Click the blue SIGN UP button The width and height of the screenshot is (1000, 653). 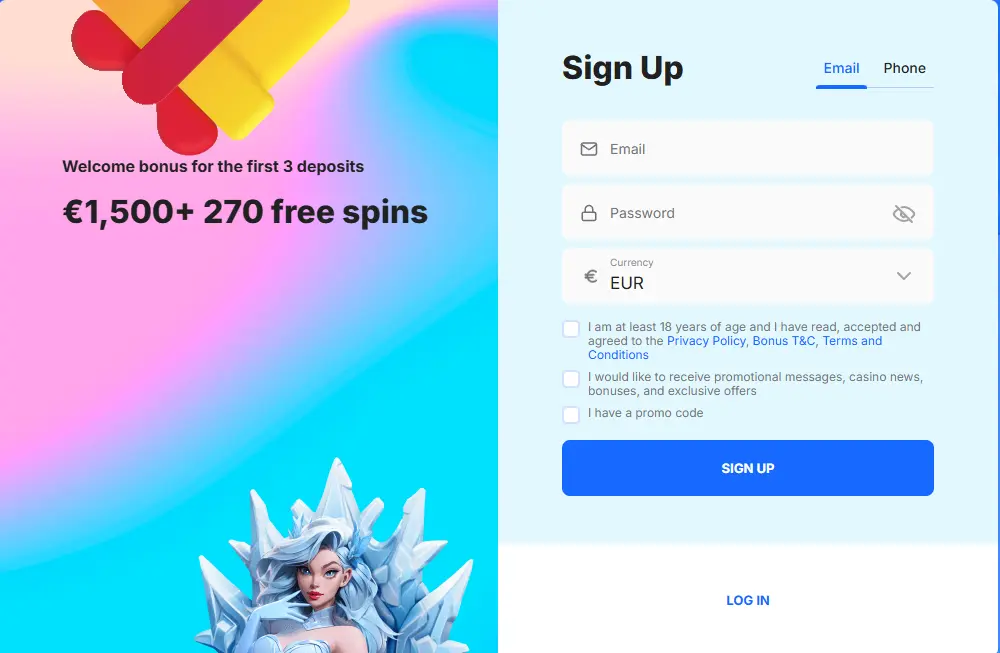(x=747, y=468)
